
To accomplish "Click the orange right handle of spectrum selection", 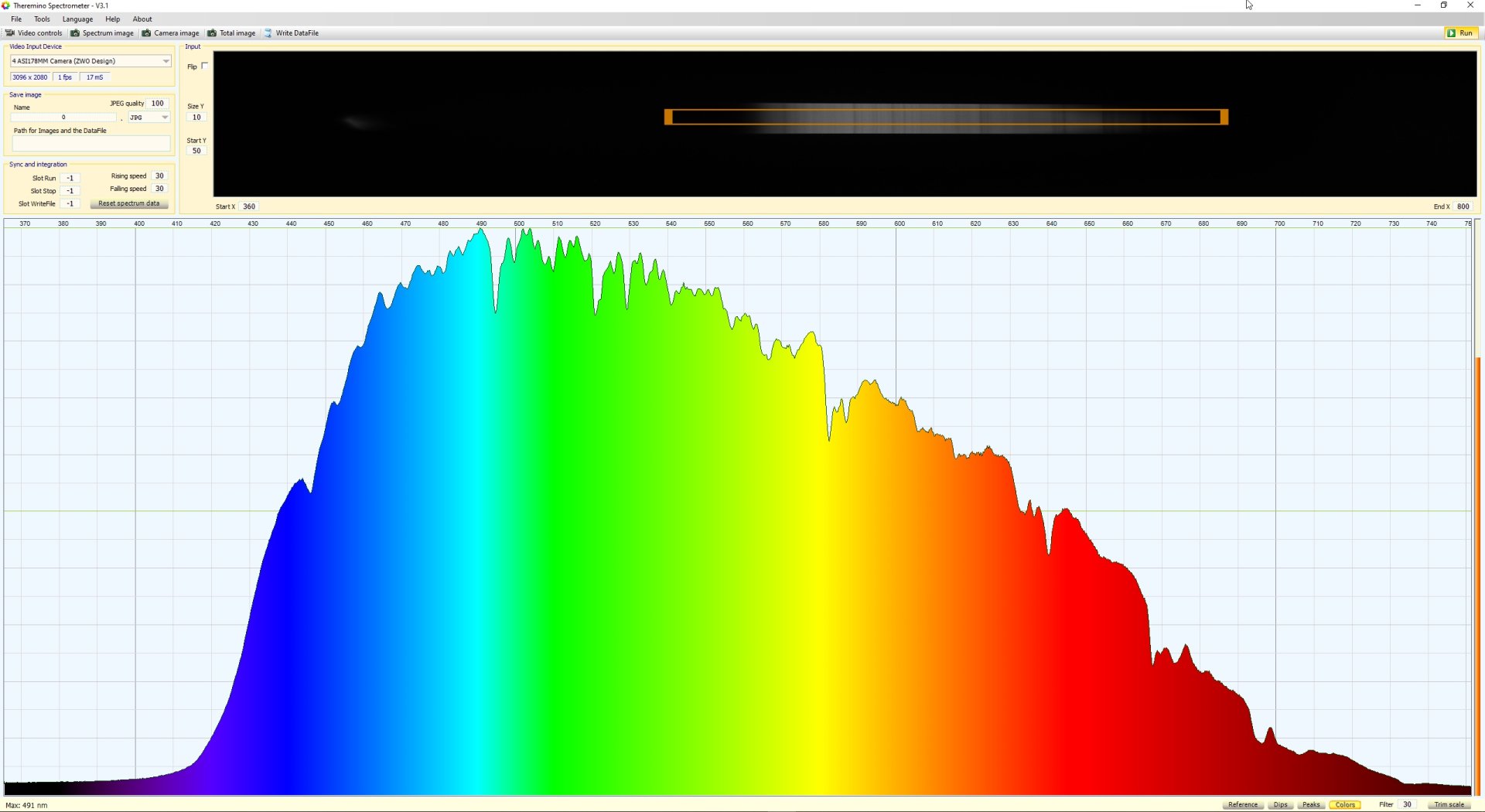I will (x=1224, y=117).
